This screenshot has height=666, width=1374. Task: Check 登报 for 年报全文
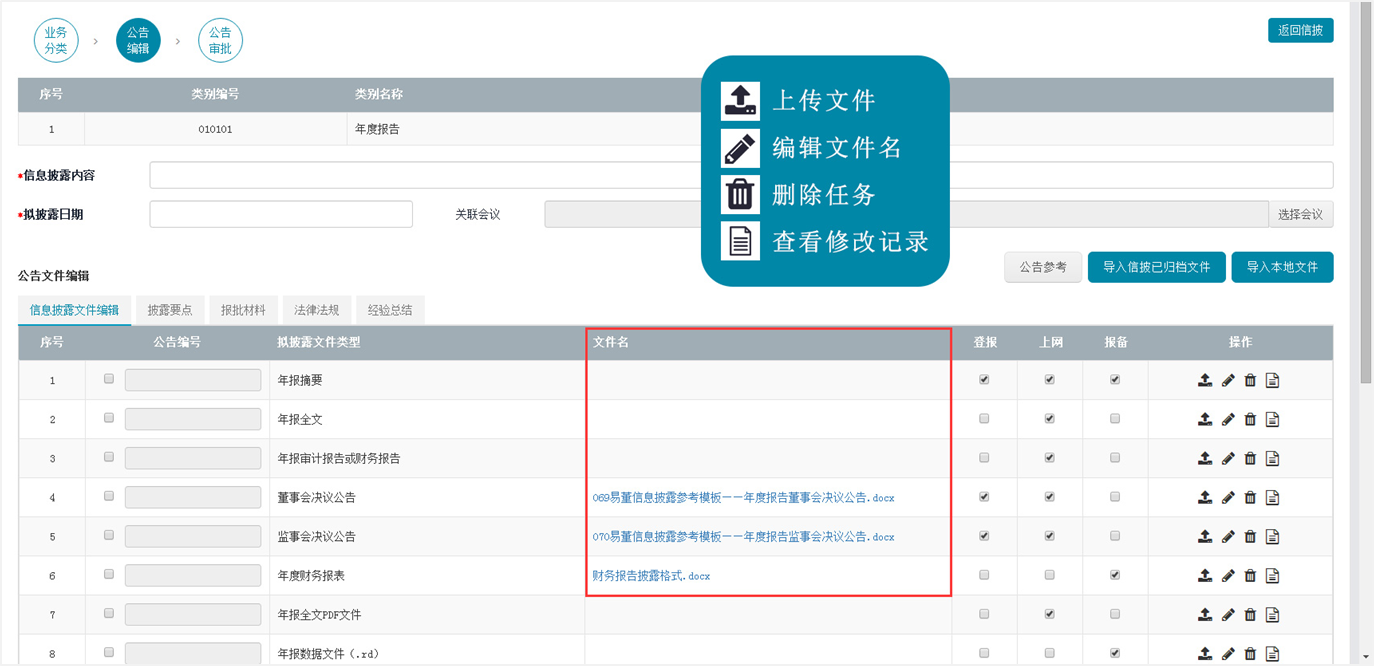pos(984,418)
